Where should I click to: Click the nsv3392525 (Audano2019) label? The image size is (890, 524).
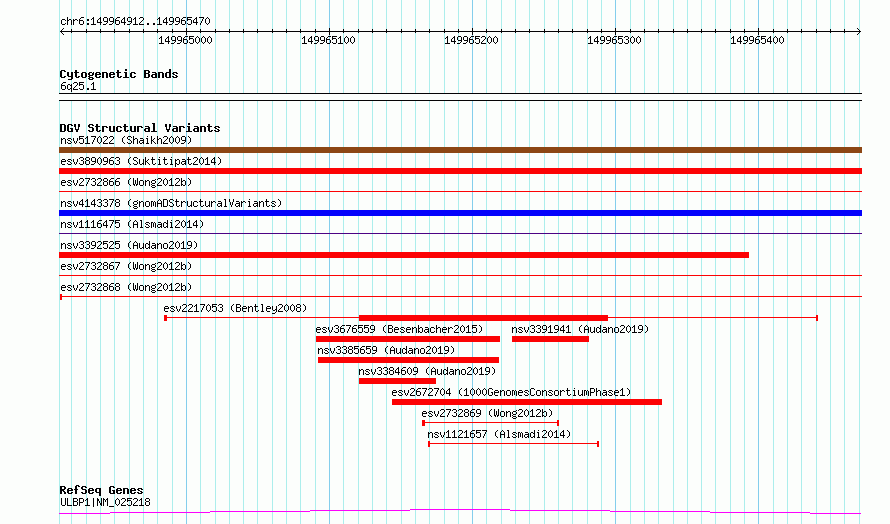click(129, 245)
